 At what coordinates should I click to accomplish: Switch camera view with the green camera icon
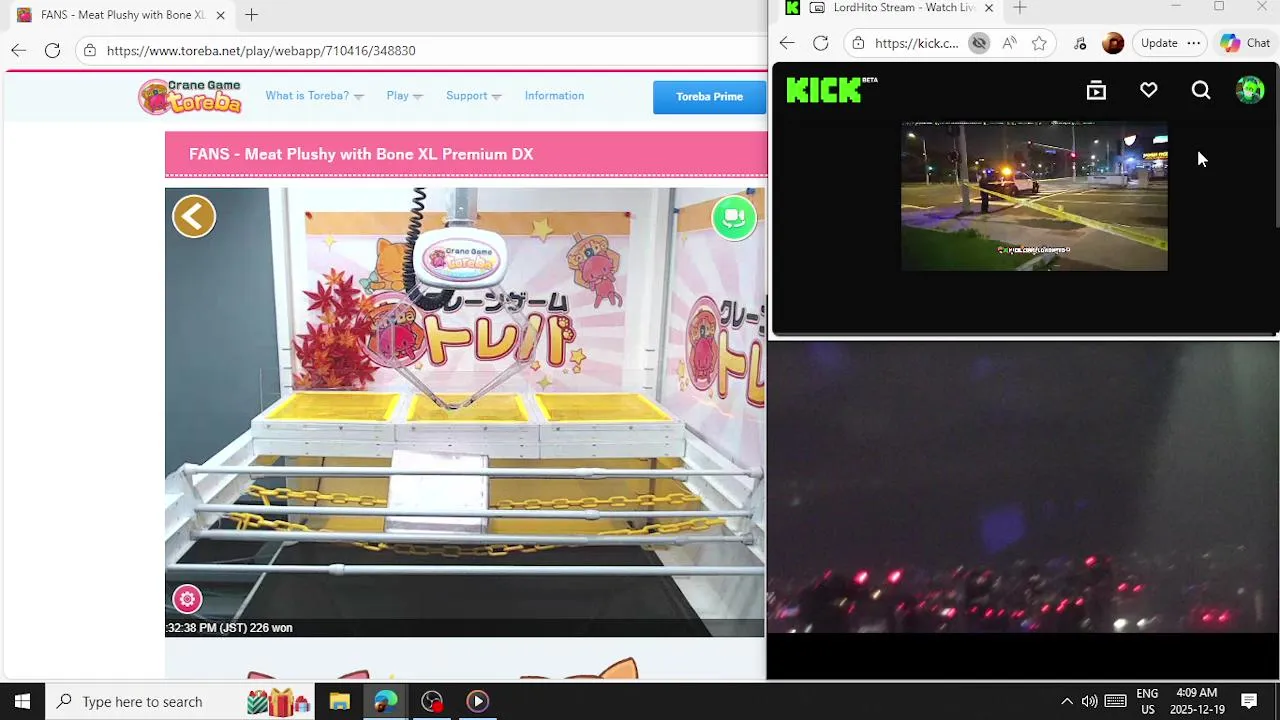734,217
